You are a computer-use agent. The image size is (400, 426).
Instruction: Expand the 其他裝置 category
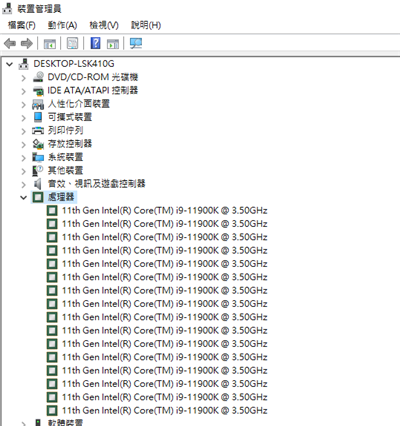(x=23, y=171)
